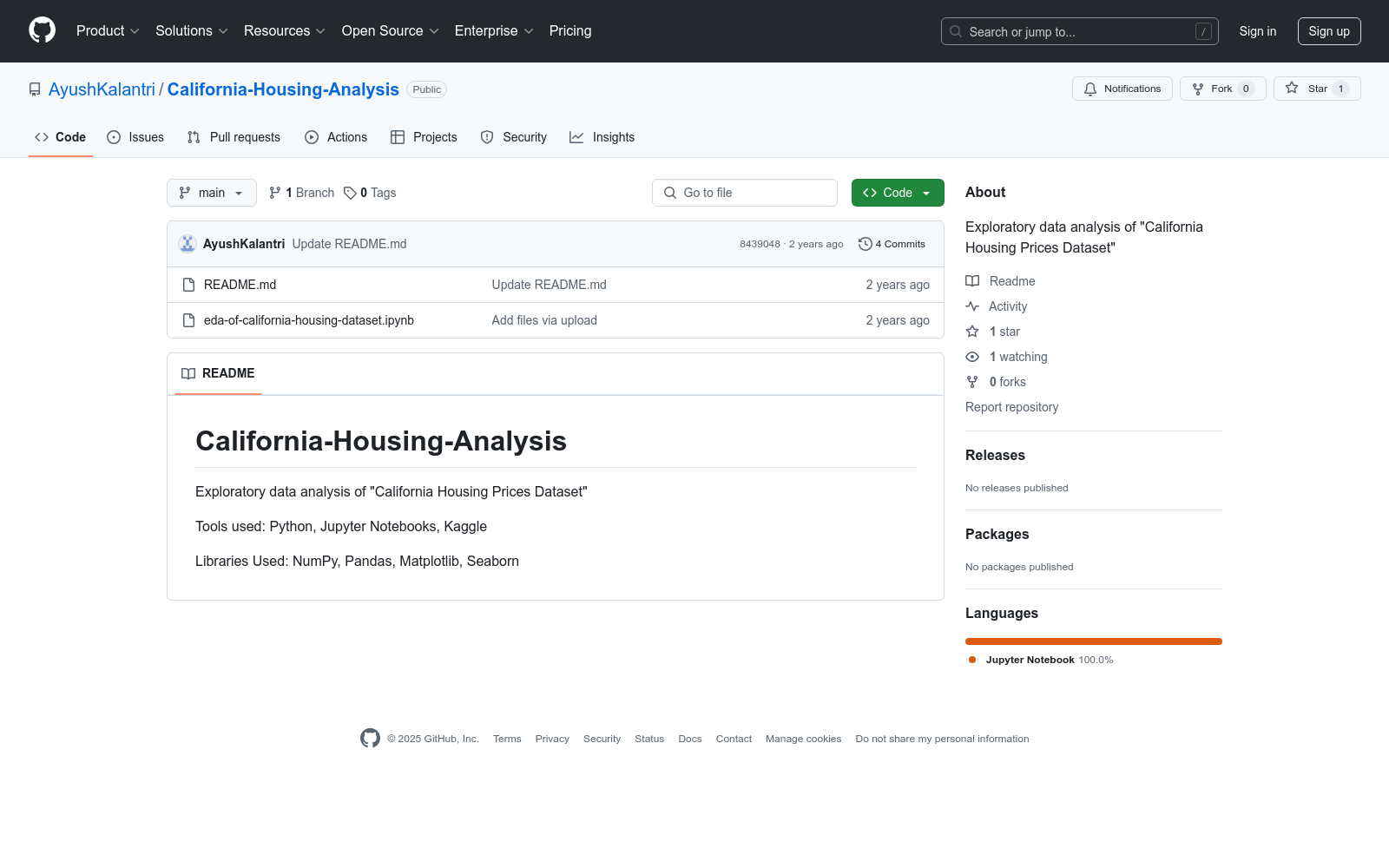Open the Pull requests tab
The width and height of the screenshot is (1389, 868).
pyautogui.click(x=234, y=137)
